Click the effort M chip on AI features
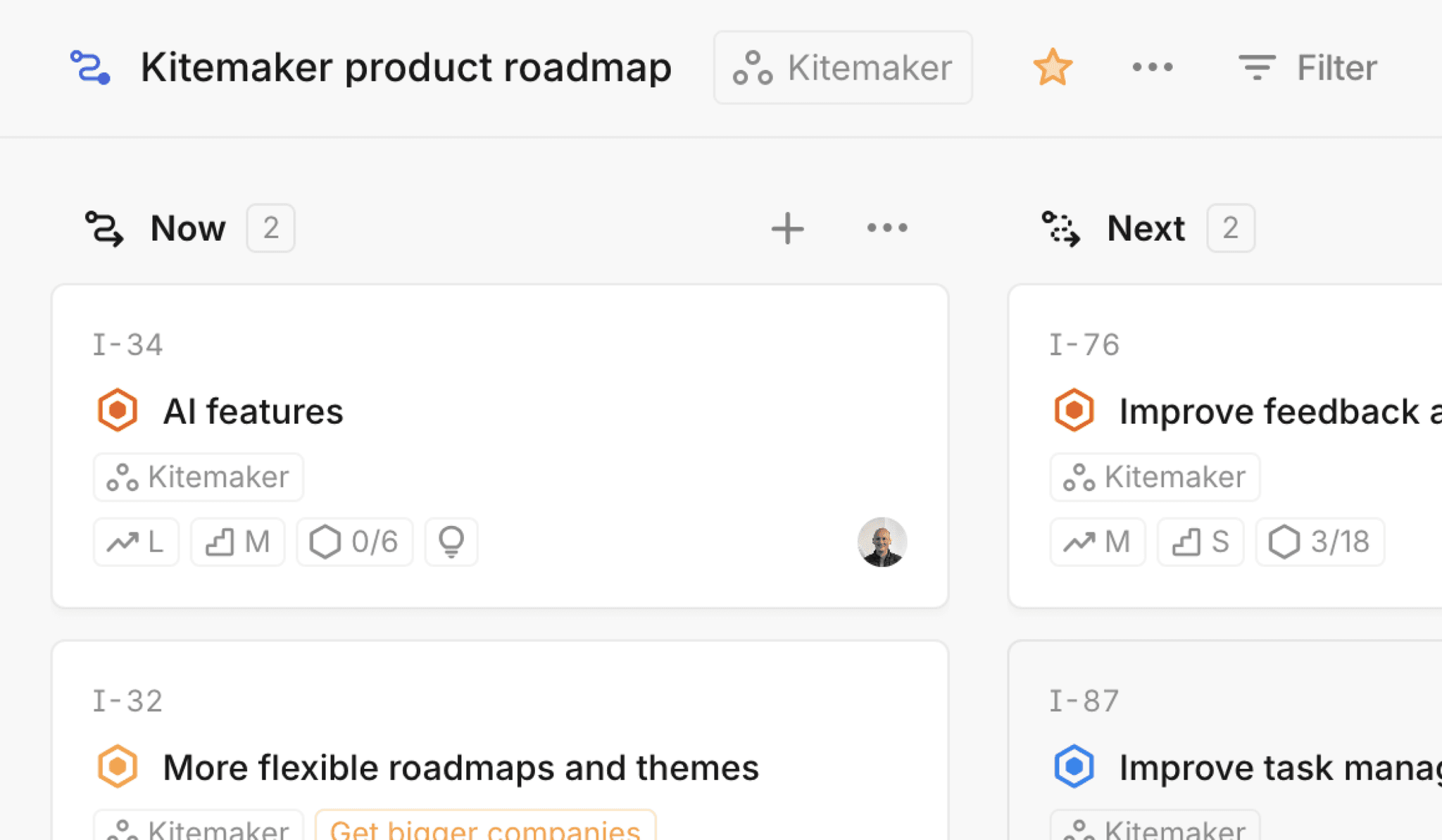The height and width of the screenshot is (840, 1442). (x=238, y=542)
